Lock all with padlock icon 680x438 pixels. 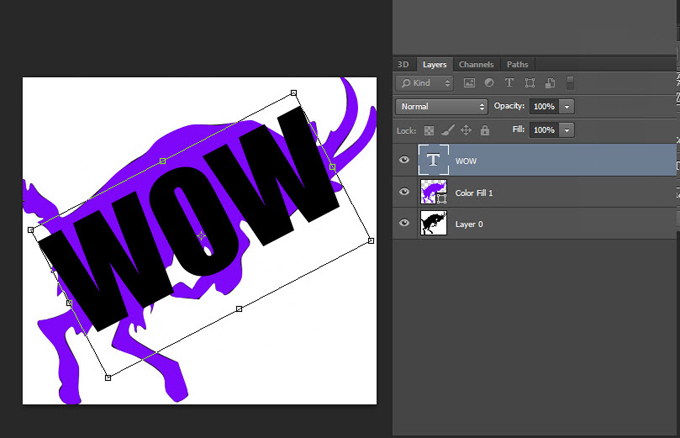tap(485, 130)
